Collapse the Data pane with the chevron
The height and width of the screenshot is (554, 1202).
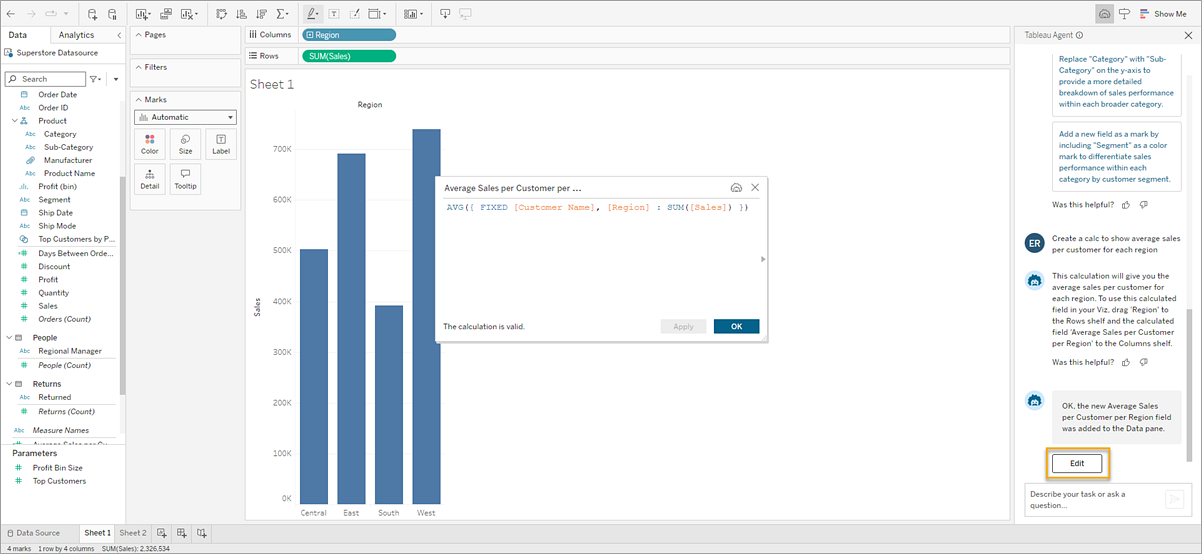(119, 35)
